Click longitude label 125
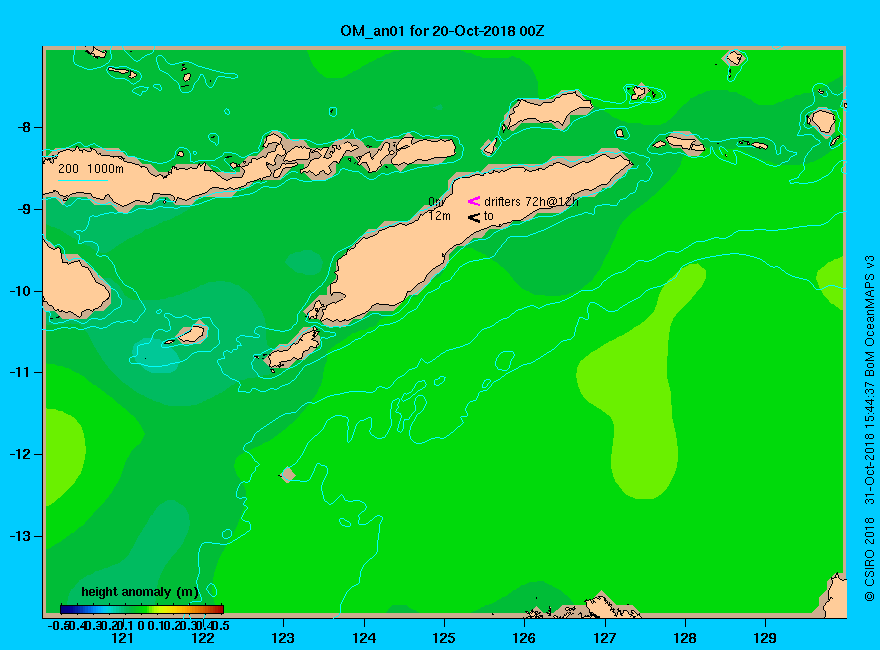The height and width of the screenshot is (650, 880). (x=444, y=638)
